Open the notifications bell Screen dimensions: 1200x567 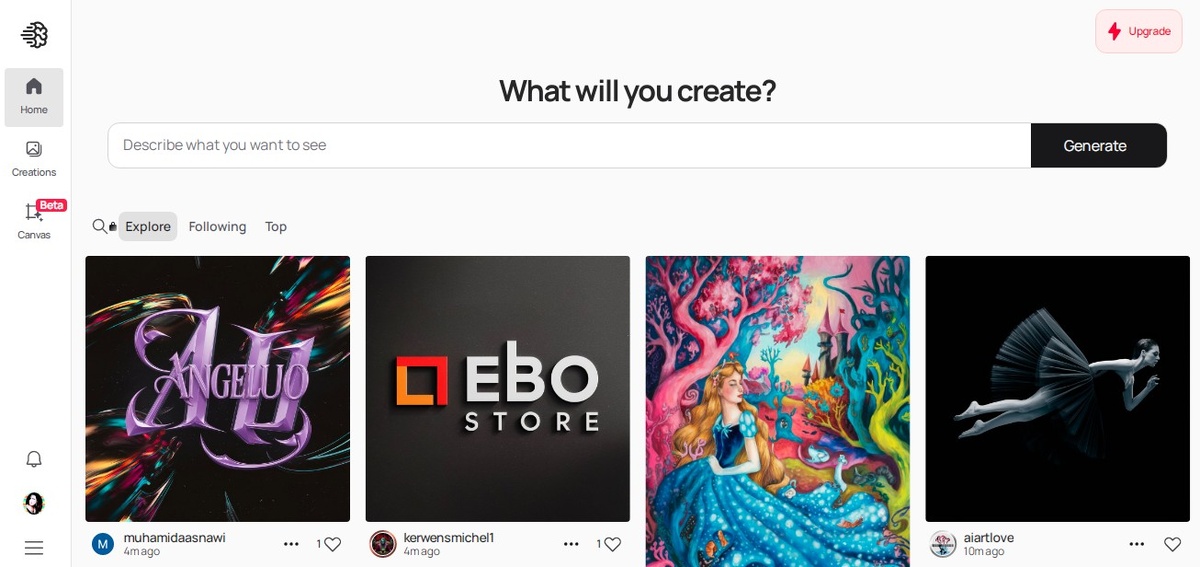tap(34, 459)
